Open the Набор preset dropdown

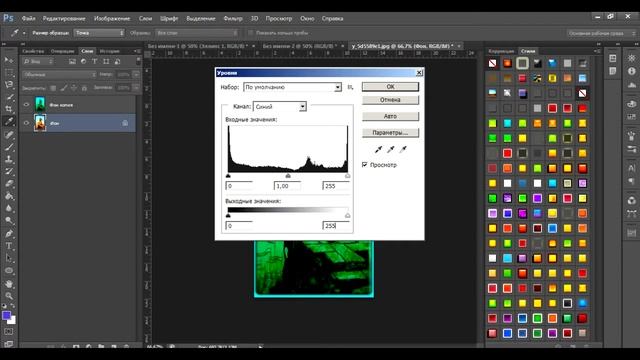[x=292, y=87]
